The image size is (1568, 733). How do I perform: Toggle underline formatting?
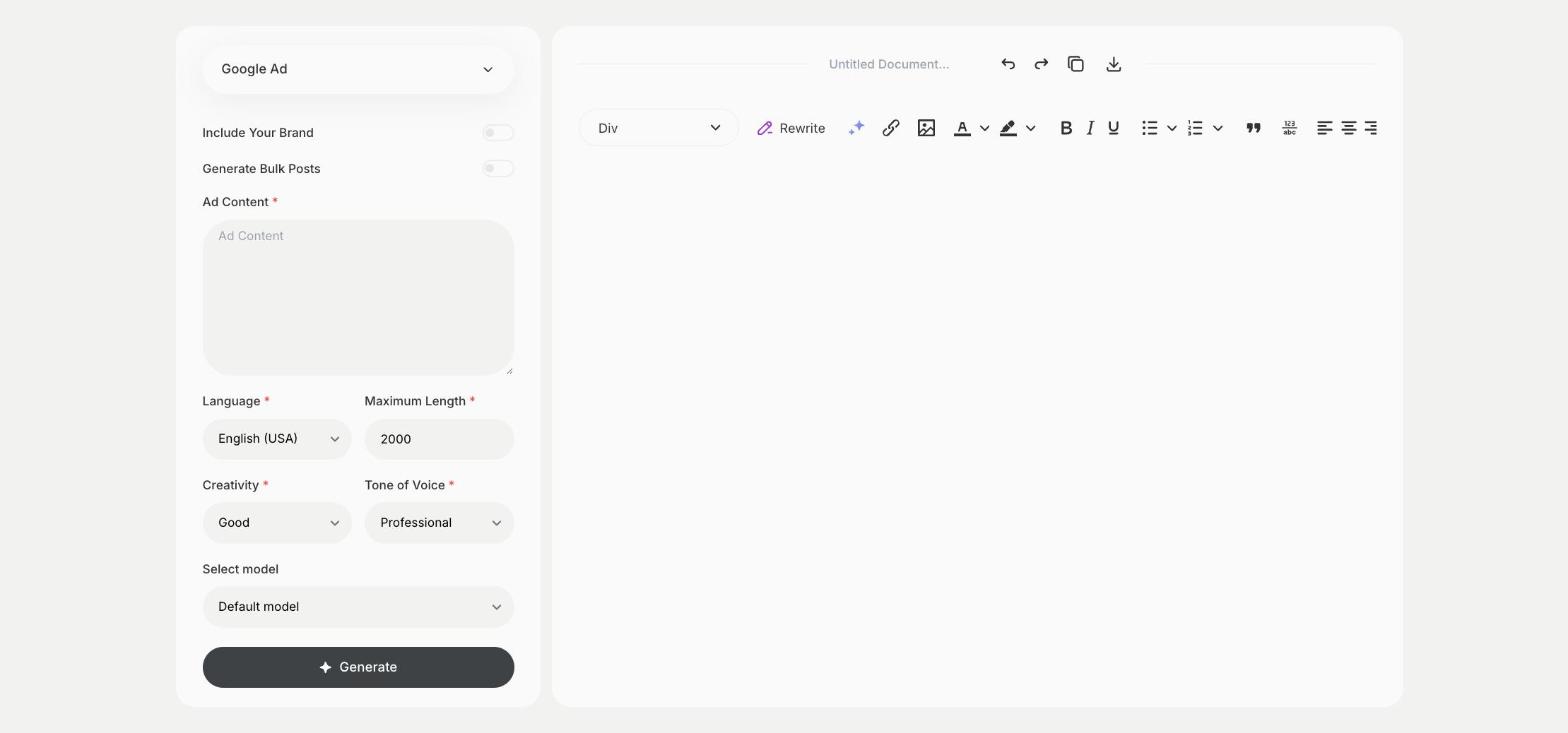pos(1113,128)
